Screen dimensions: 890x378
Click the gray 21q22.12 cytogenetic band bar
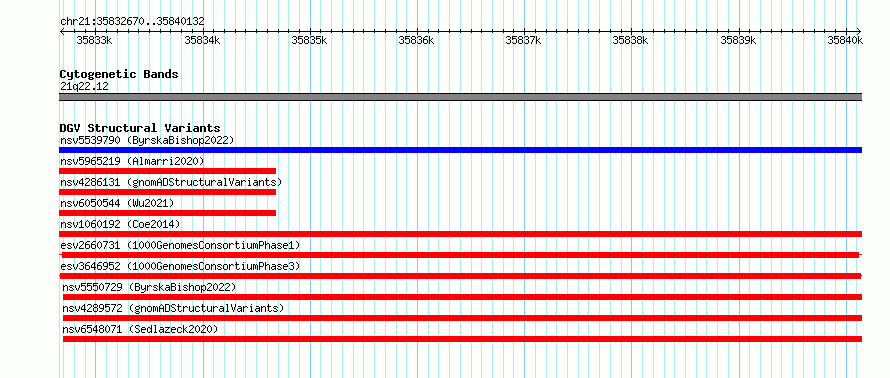tap(460, 97)
